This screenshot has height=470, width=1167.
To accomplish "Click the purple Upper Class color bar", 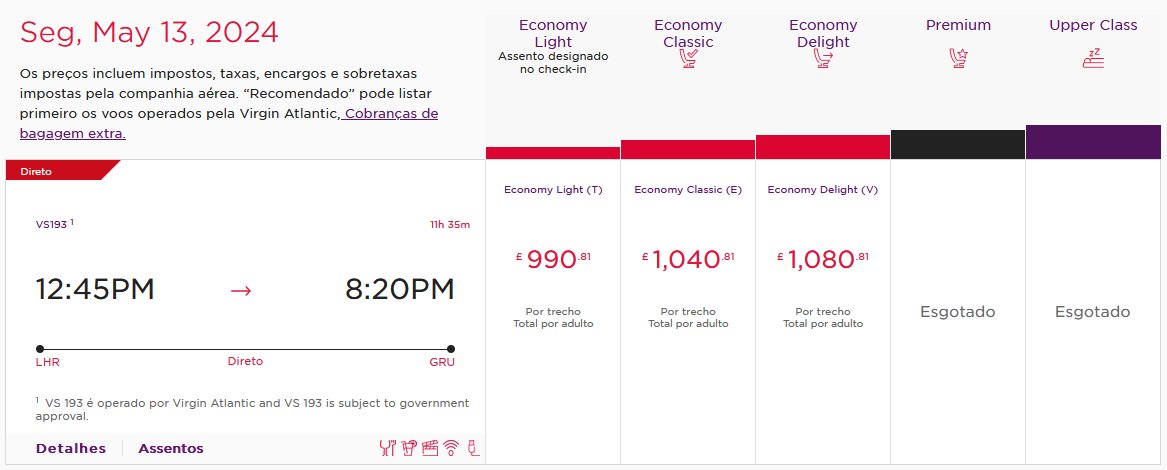I will tap(1093, 142).
